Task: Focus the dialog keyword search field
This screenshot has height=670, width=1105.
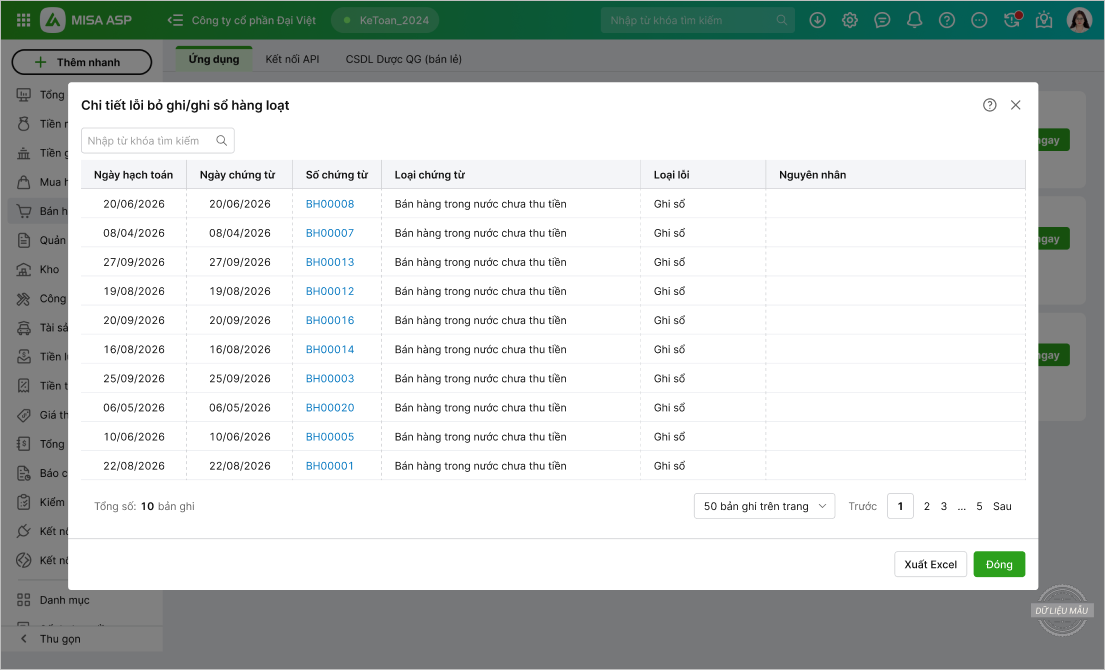Action: [x=145, y=141]
